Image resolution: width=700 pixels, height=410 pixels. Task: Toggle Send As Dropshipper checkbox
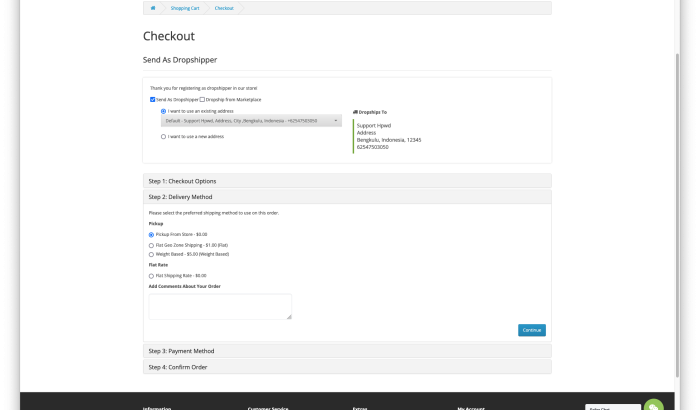coord(153,100)
